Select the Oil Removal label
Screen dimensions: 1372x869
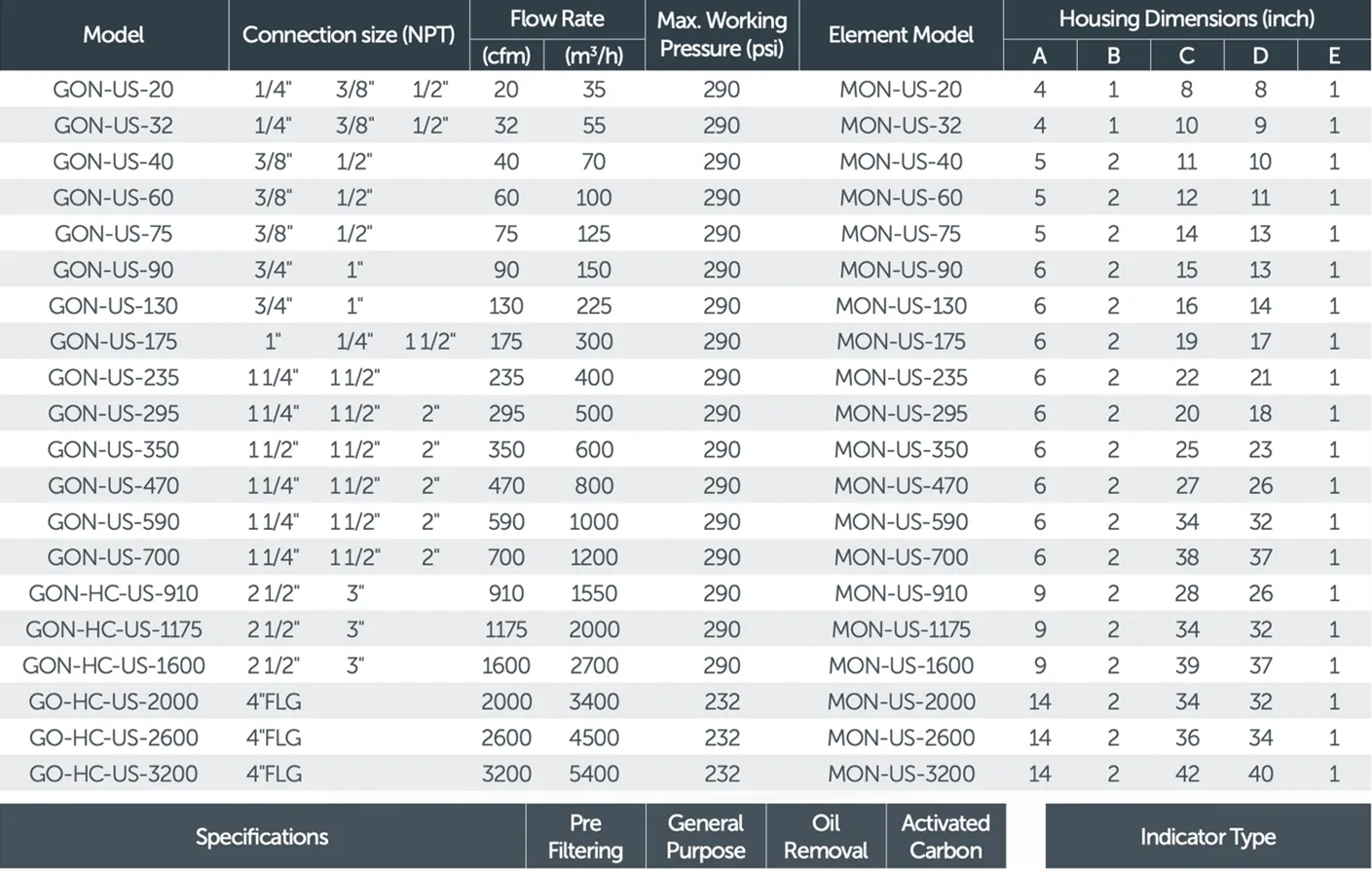pos(826,837)
